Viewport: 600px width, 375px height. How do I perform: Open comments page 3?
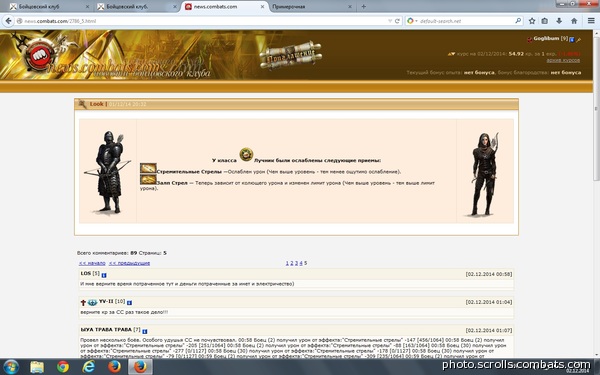click(x=296, y=263)
